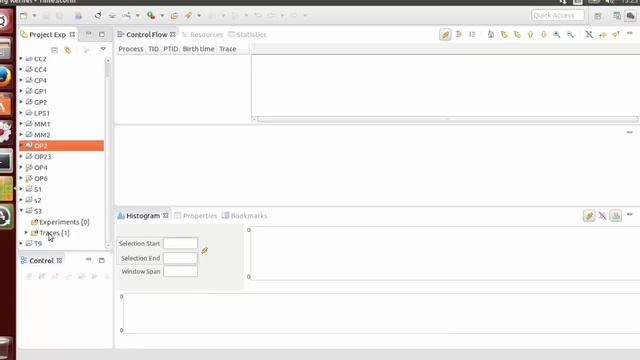Expand the GP1 project node

point(21,91)
